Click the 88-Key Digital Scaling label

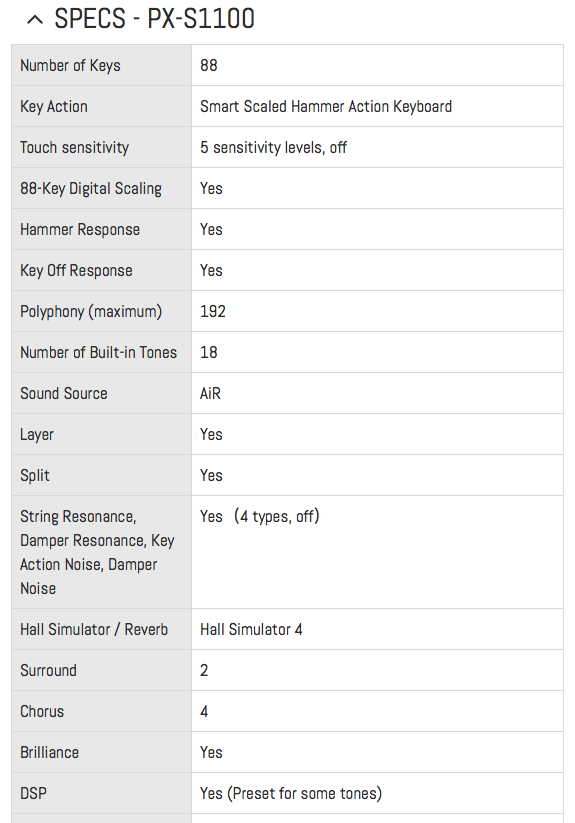91,188
